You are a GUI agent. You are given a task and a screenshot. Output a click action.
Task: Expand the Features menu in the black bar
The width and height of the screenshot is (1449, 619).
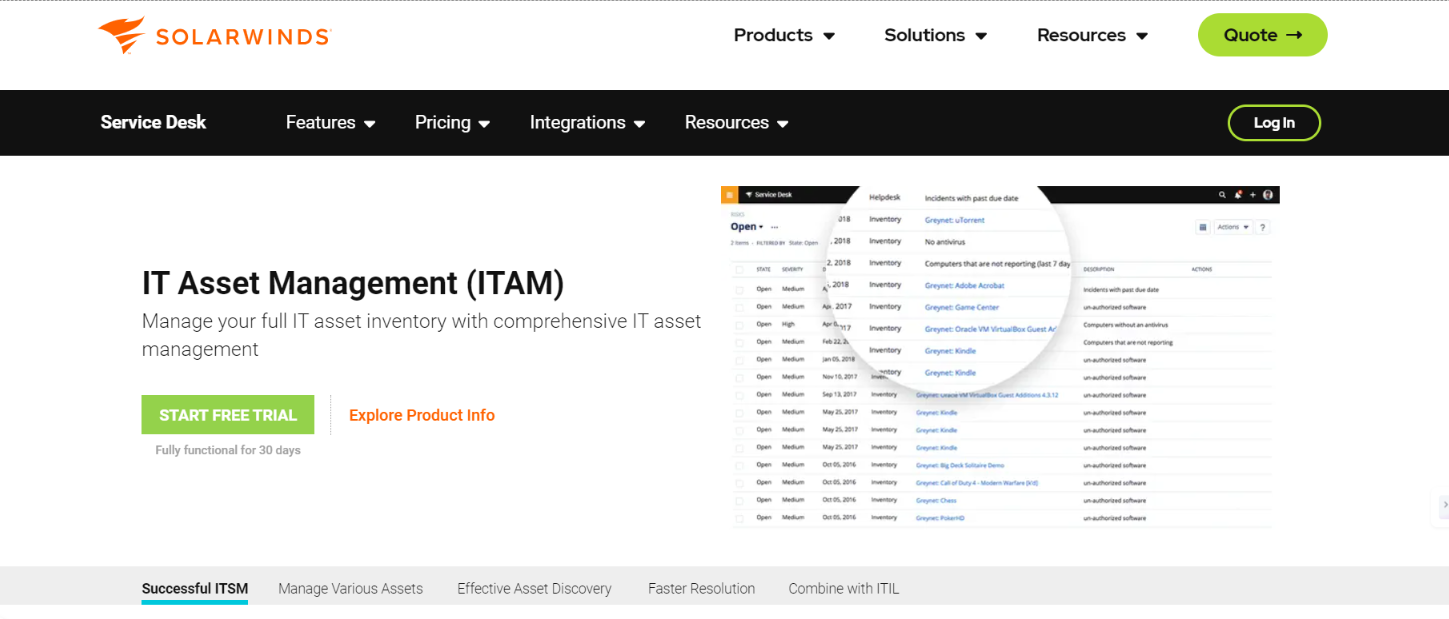tap(330, 123)
